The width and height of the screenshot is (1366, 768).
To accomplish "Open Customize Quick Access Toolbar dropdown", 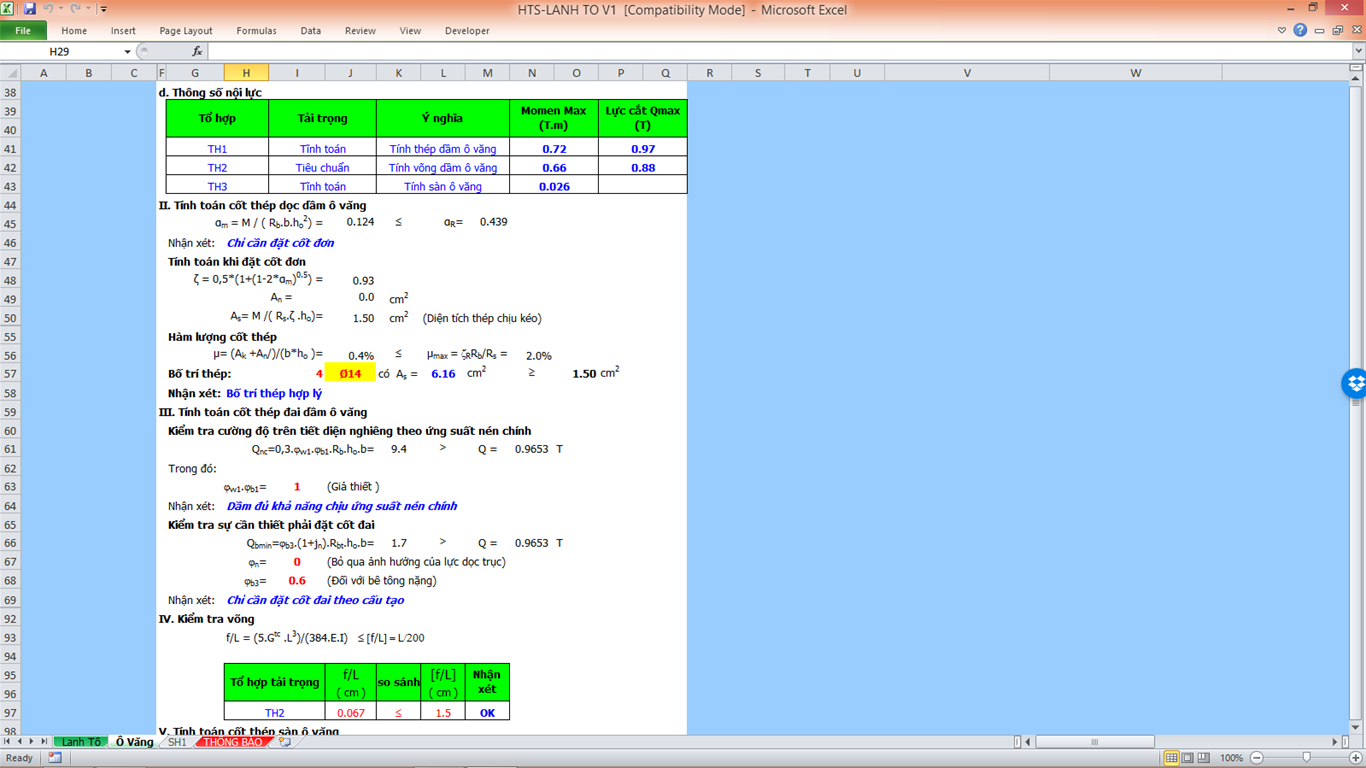I will click(103, 9).
